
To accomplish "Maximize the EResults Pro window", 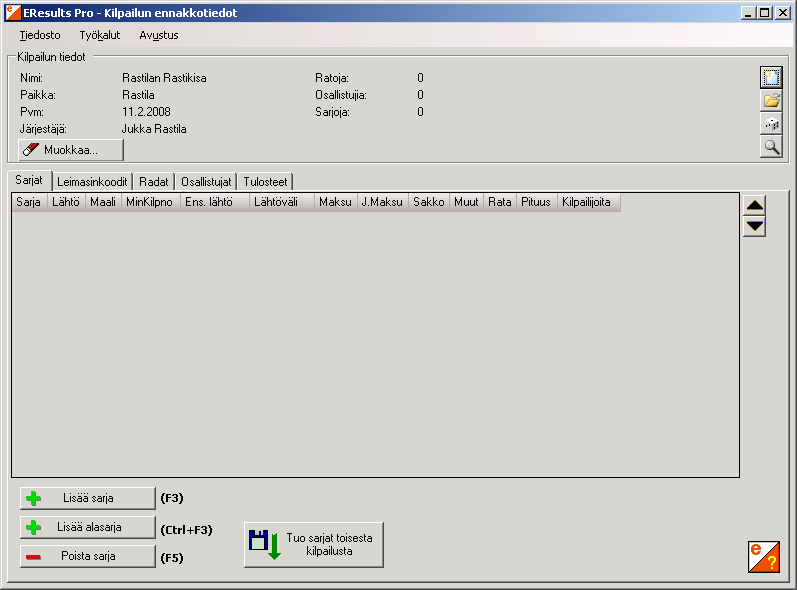I will pyautogui.click(x=764, y=13).
